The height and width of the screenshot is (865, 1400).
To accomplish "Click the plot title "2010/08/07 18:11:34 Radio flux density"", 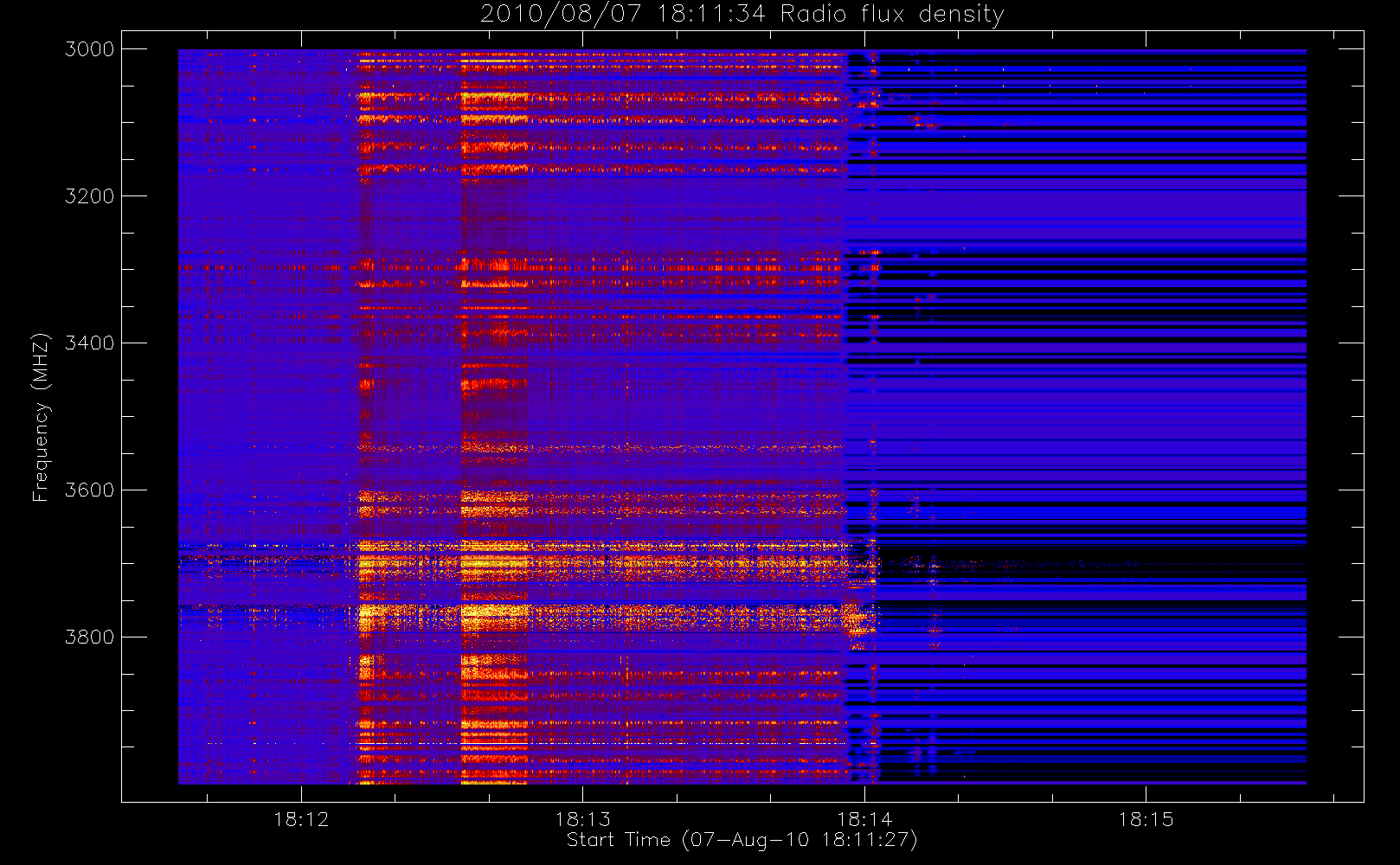I will click(742, 15).
